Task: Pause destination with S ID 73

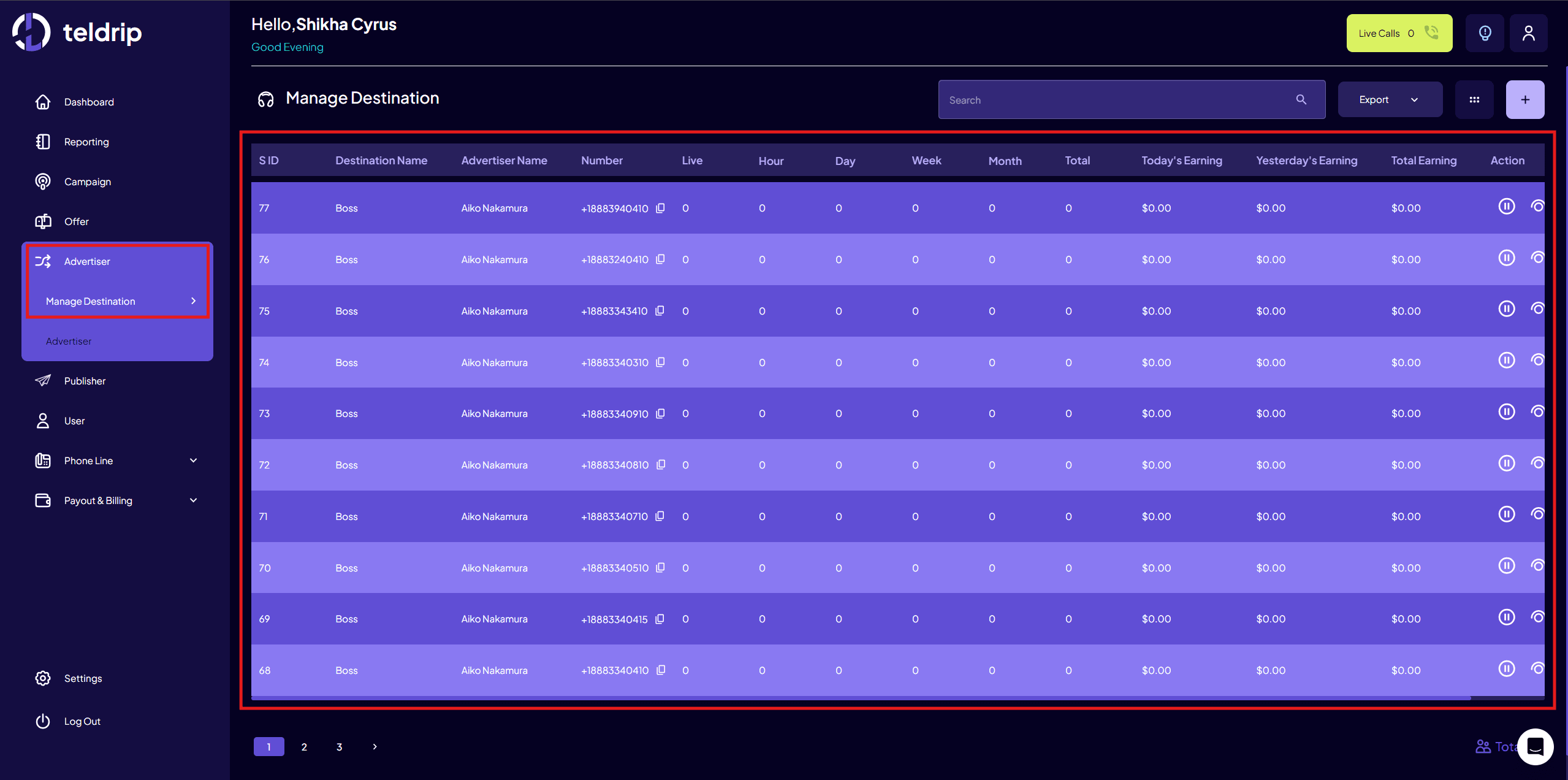Action: (1506, 411)
